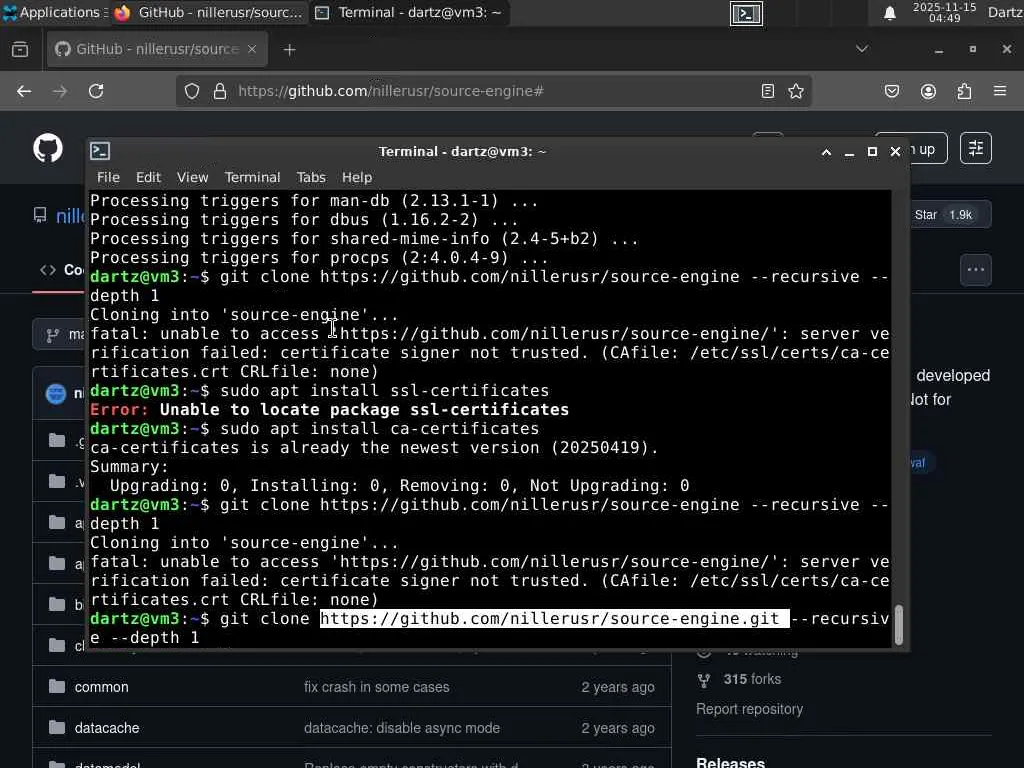The height and width of the screenshot is (768, 1024).
Task: Open the terminal launcher in the top panel
Action: pos(746,13)
